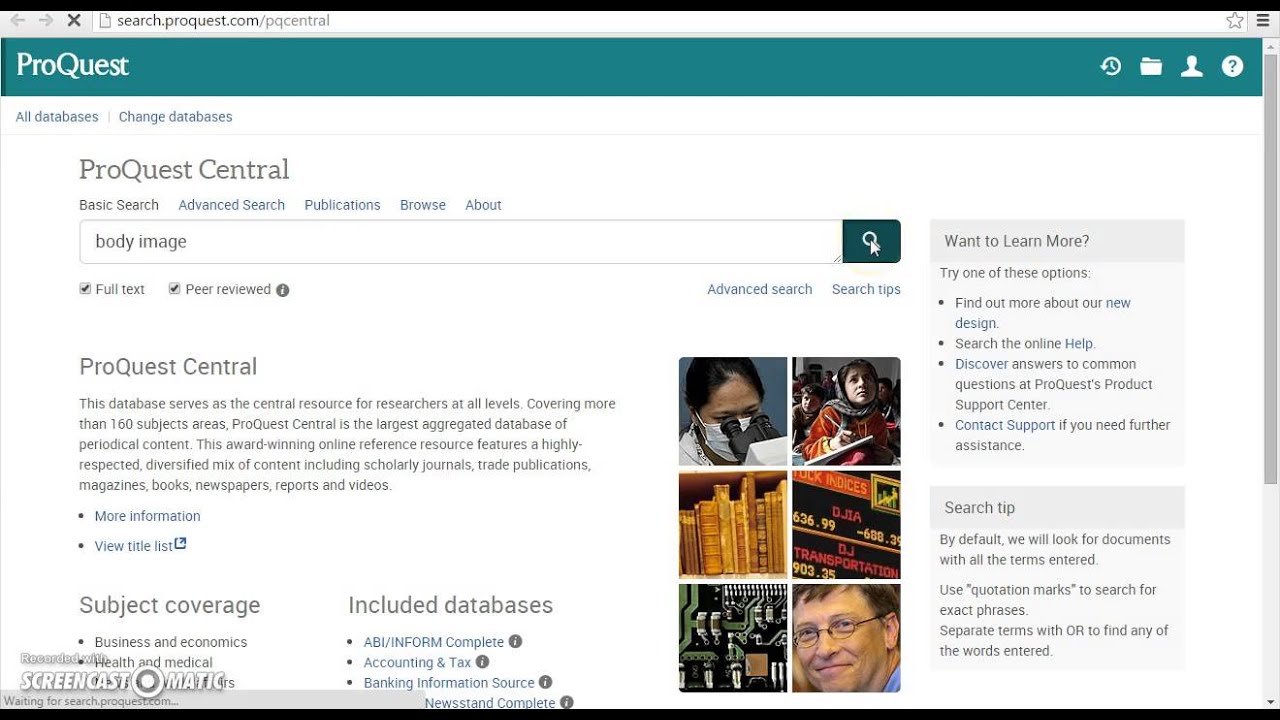The image size is (1280, 720).
Task: Open the All databases link
Action: [57, 117]
